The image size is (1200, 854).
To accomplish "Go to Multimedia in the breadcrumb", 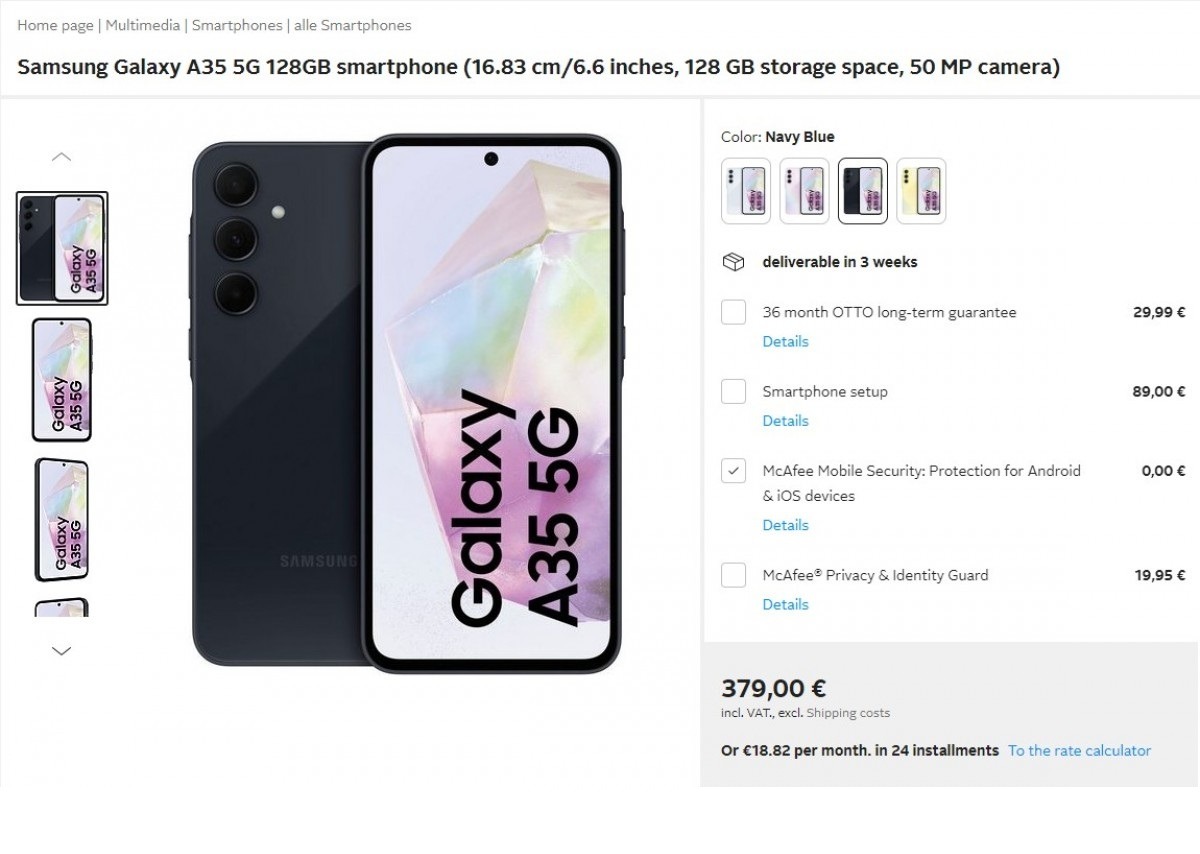I will point(143,25).
